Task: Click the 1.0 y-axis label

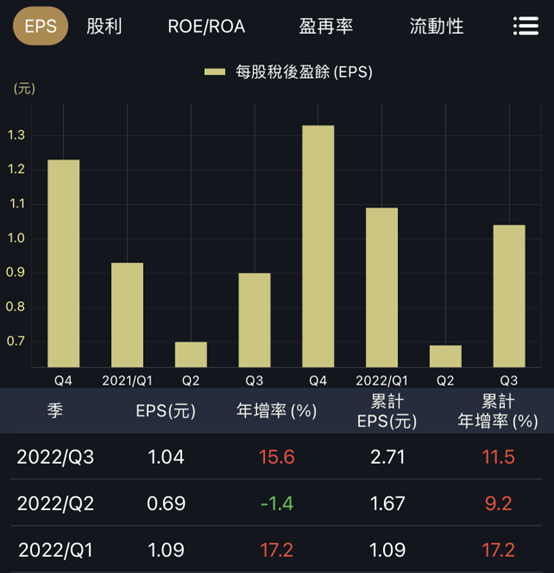Action: click(x=16, y=238)
